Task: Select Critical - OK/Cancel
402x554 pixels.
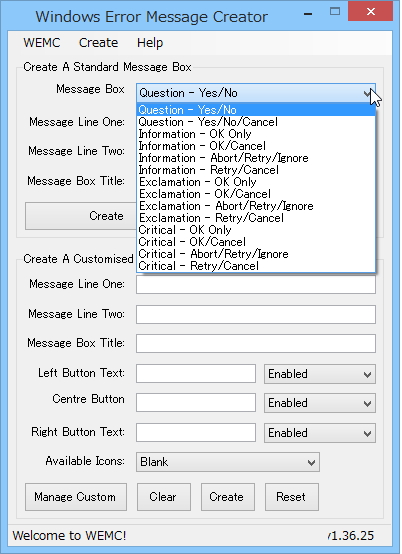Action: tap(256, 242)
